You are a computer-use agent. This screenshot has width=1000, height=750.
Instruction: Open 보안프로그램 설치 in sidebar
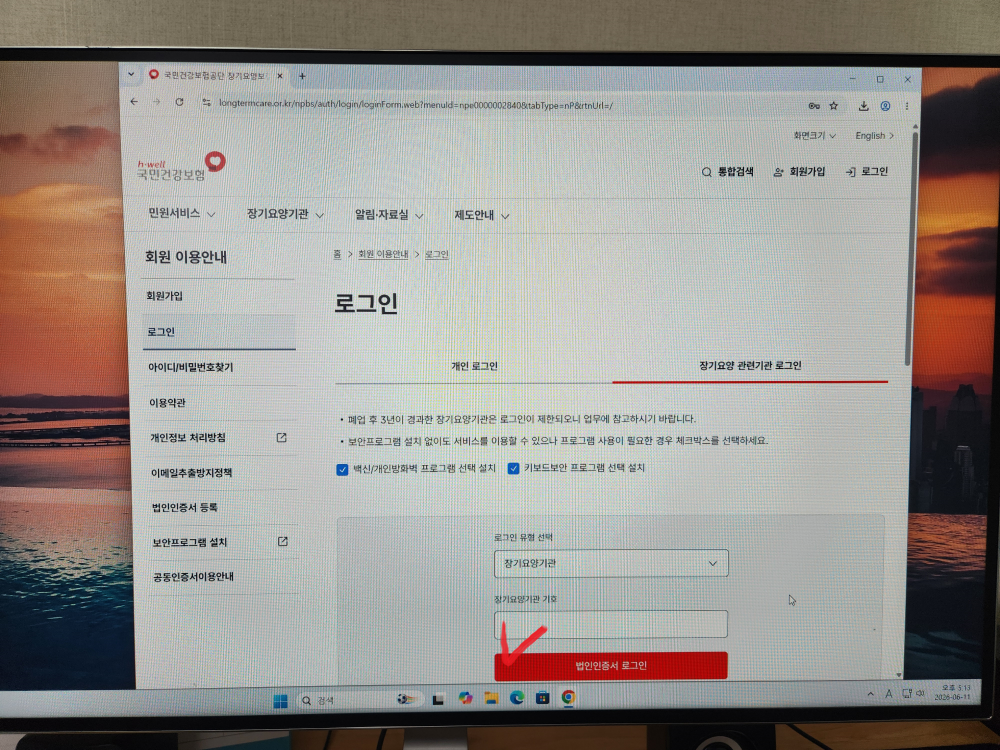pyautogui.click(x=189, y=542)
